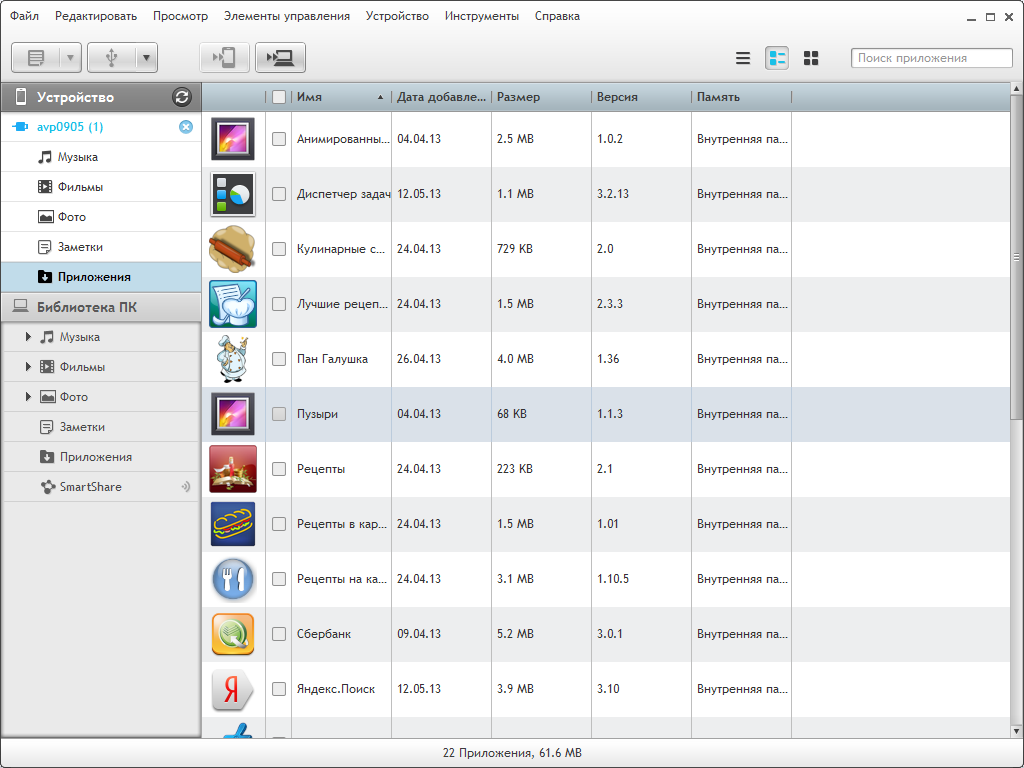Viewport: 1024px width, 768px height.
Task: Click the refresh icon beside Устройство
Action: pyautogui.click(x=181, y=97)
